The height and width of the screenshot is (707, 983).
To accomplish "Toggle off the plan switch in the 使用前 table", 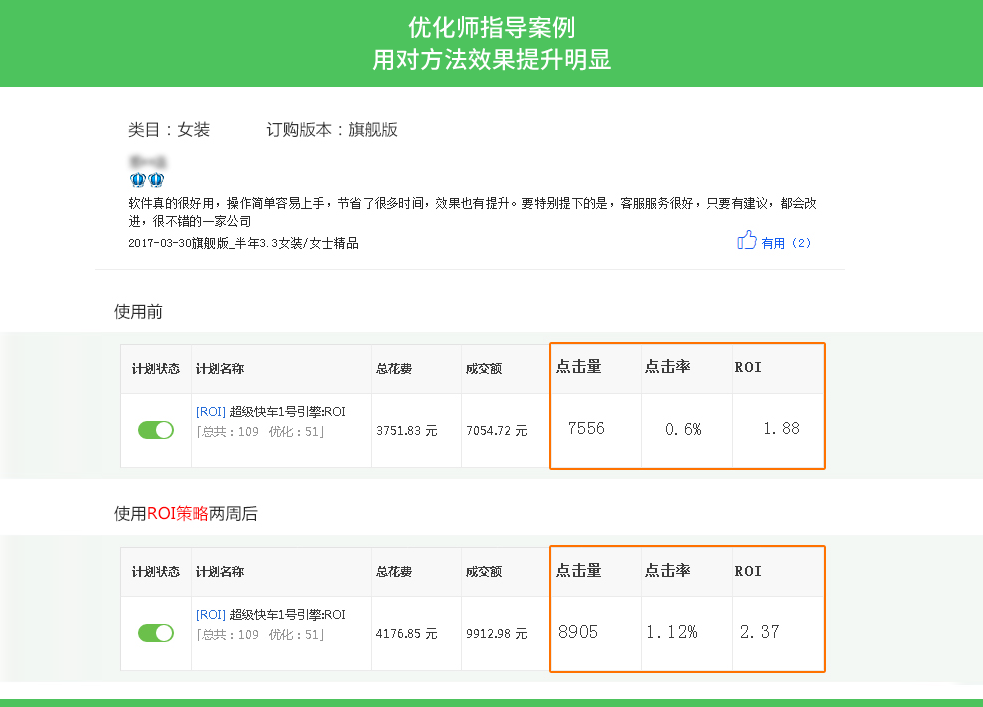I will 155,430.
